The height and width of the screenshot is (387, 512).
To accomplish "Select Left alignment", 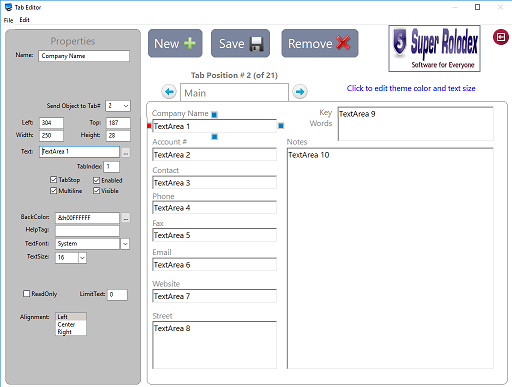I will coord(71,317).
